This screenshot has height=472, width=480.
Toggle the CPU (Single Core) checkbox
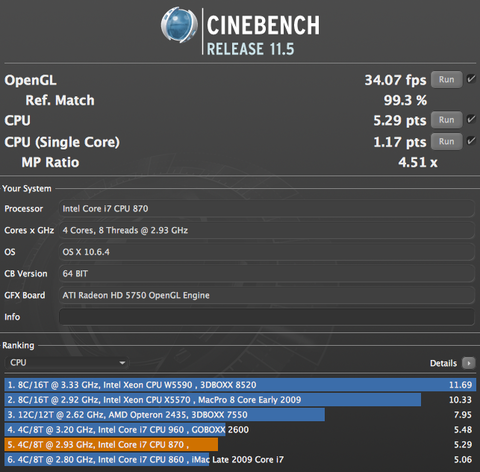tap(471, 141)
